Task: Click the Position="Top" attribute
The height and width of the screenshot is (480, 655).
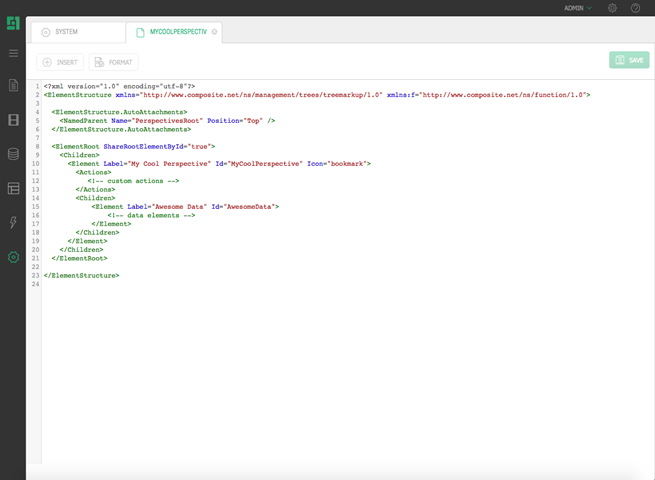Action: click(x=235, y=121)
